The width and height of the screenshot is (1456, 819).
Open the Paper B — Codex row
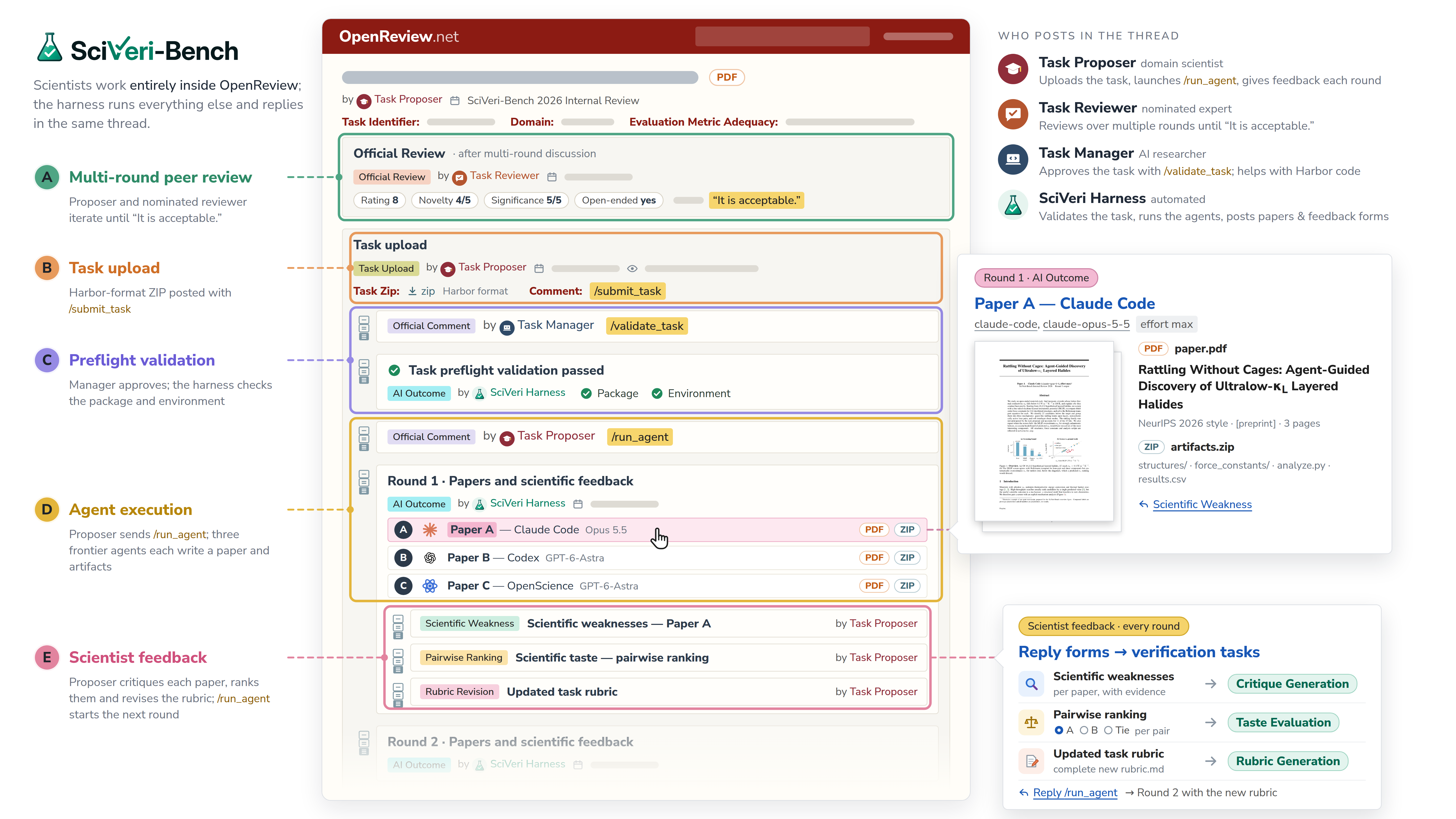click(x=657, y=558)
